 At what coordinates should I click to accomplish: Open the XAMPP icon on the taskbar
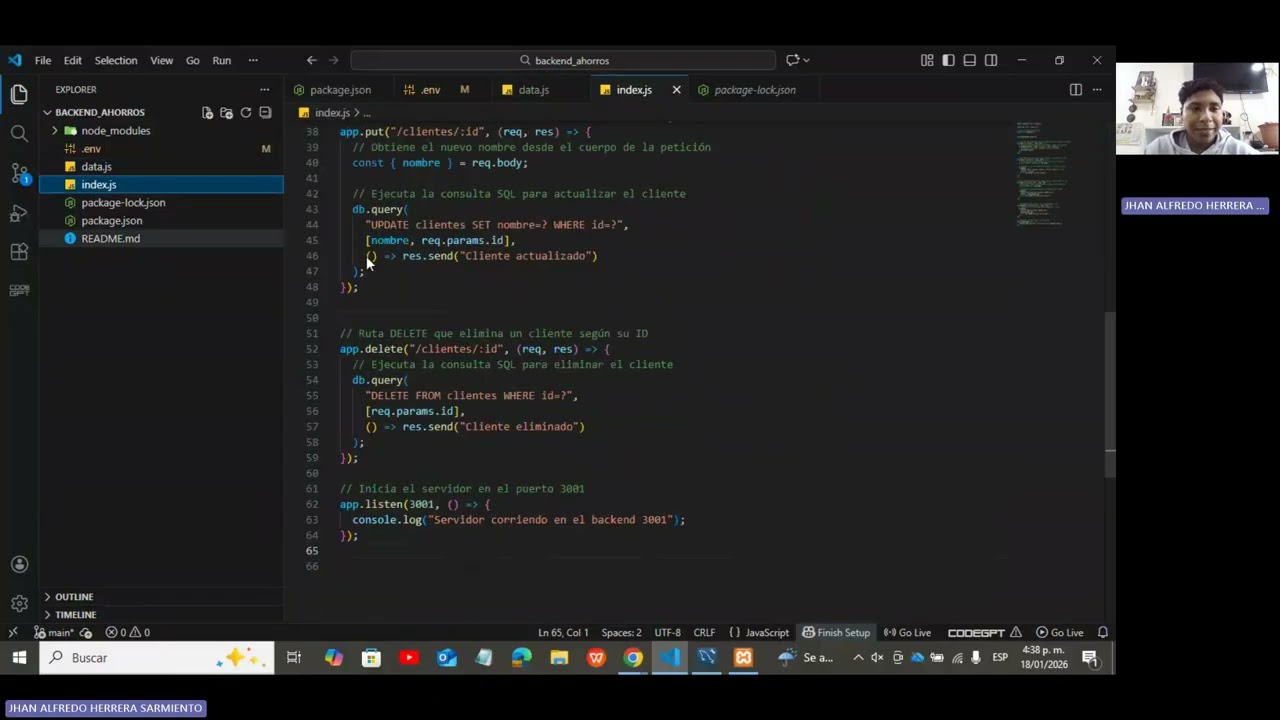tap(743, 658)
